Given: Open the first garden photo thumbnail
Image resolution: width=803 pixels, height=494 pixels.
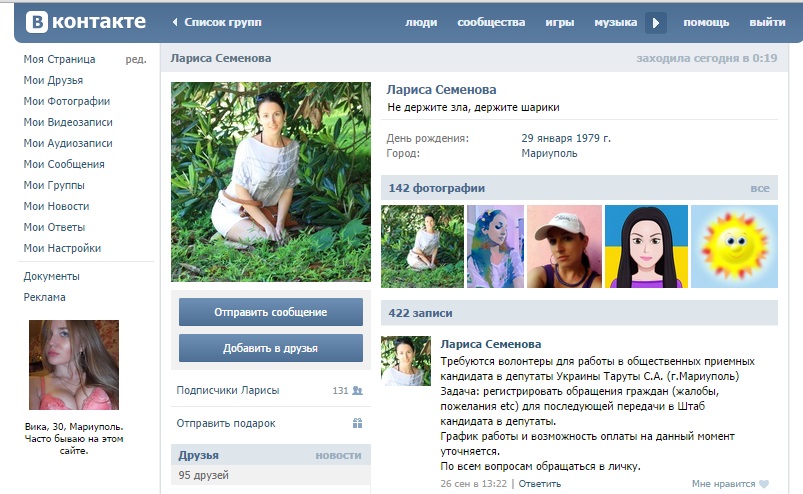Looking at the screenshot, I should 422,246.
